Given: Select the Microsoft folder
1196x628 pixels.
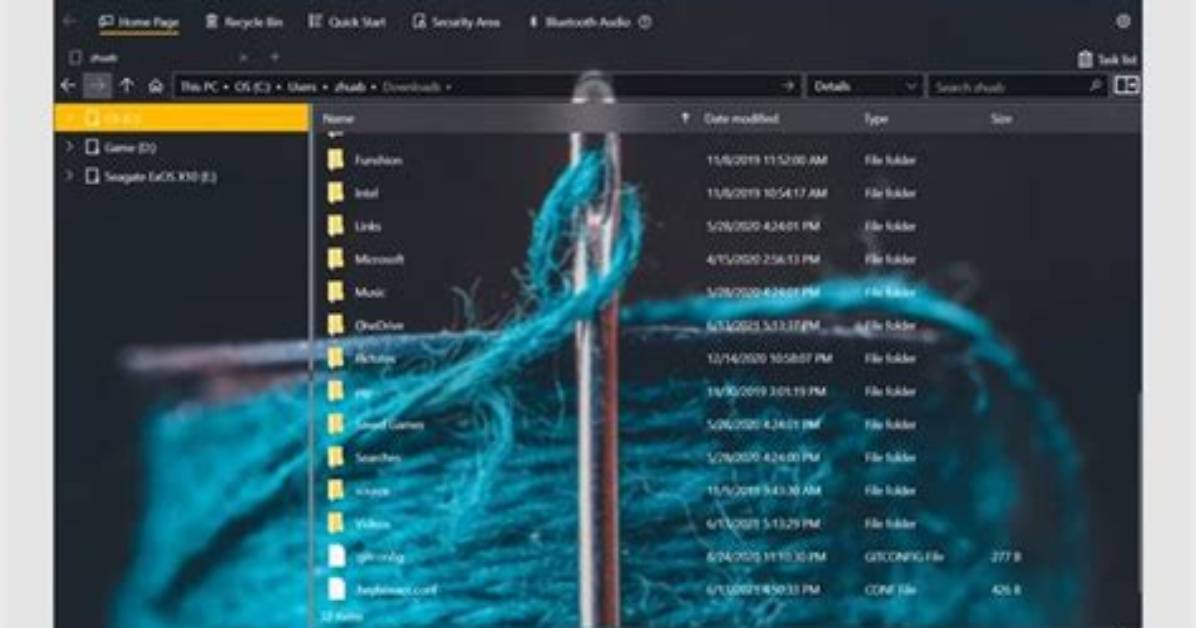Looking at the screenshot, I should click(379, 259).
